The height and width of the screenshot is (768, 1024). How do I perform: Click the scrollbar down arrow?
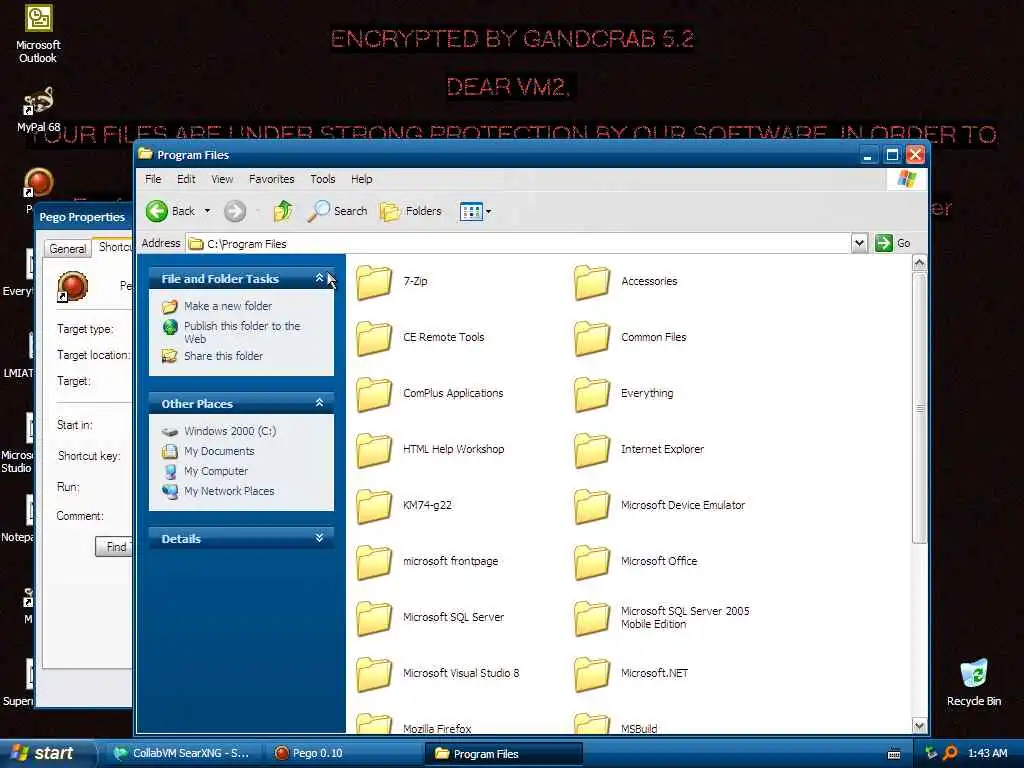920,726
